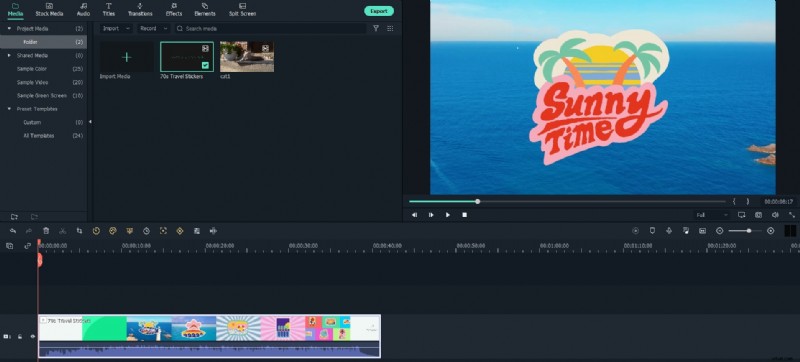Image resolution: width=800 pixels, height=362 pixels.
Task: Open the Duration clock icon
Action: click(146, 231)
